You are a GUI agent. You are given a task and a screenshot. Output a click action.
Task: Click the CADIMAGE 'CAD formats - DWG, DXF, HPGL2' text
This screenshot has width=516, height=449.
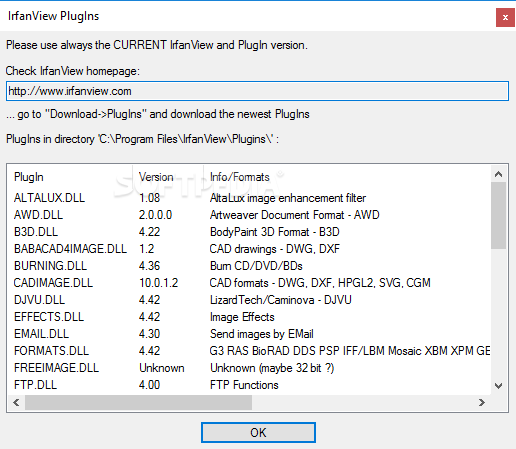click(320, 283)
